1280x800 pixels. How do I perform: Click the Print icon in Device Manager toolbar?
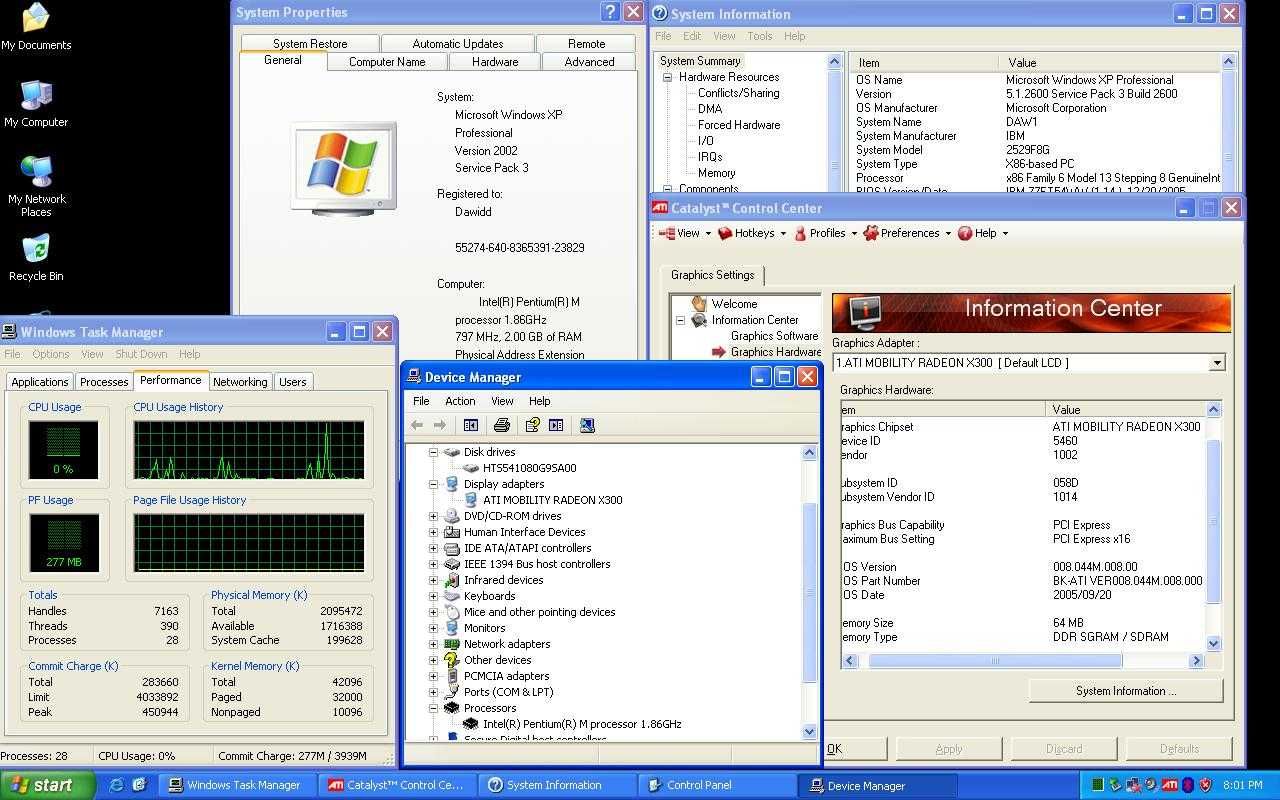coord(502,425)
